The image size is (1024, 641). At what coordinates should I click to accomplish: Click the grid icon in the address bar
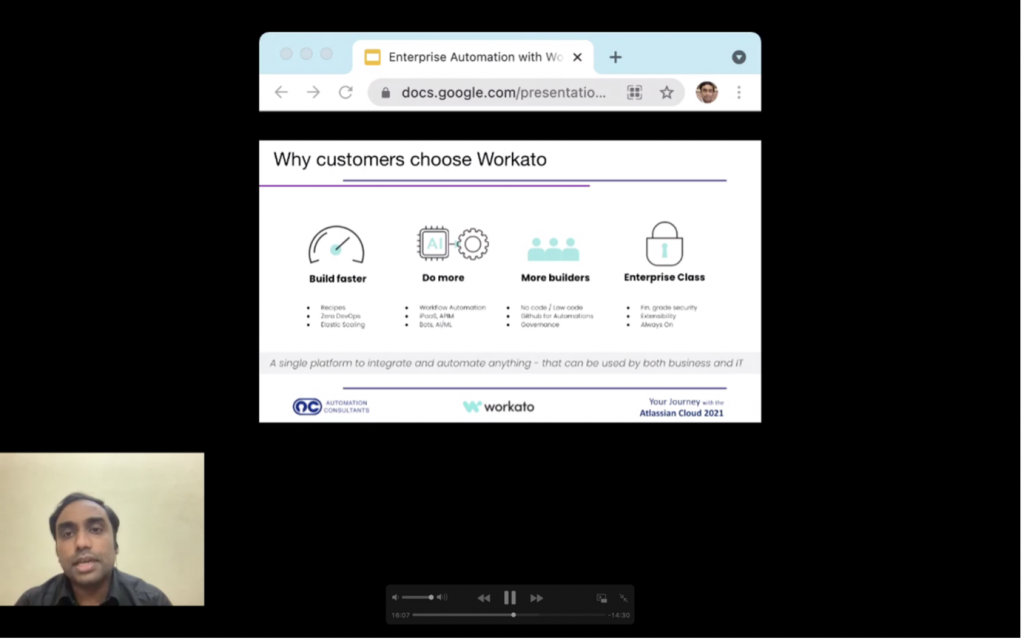click(x=634, y=93)
